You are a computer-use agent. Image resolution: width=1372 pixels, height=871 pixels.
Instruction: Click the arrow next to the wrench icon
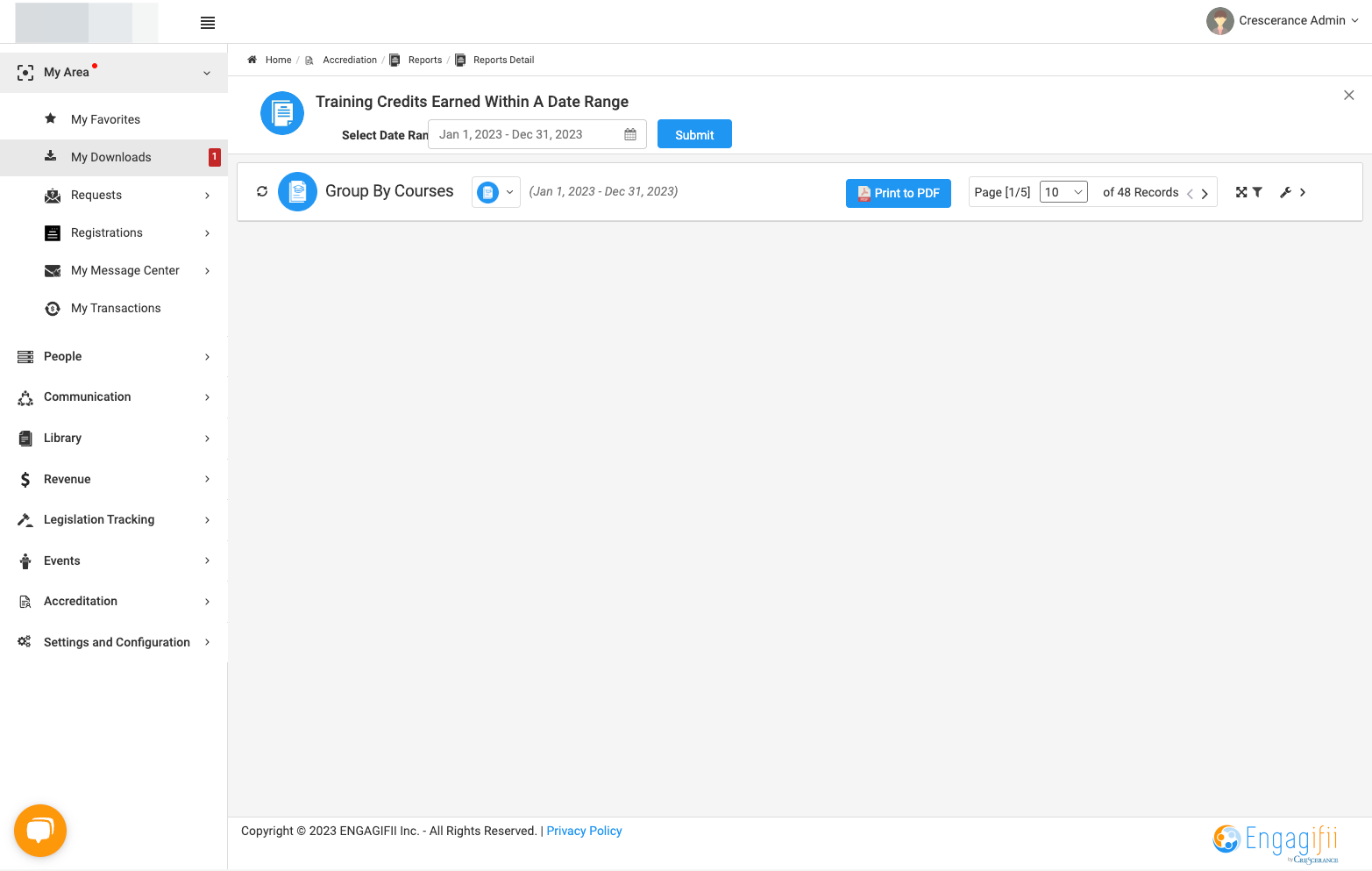coord(1303,192)
